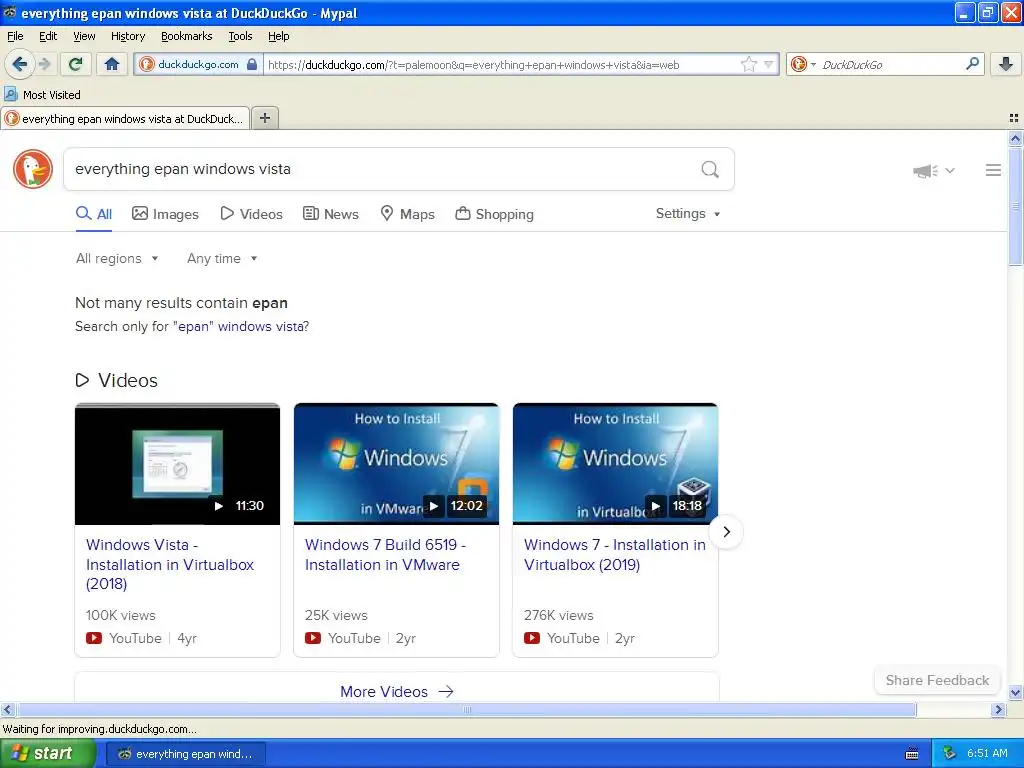Image resolution: width=1024 pixels, height=768 pixels.
Task: Click in the browser URL address field
Action: point(502,64)
